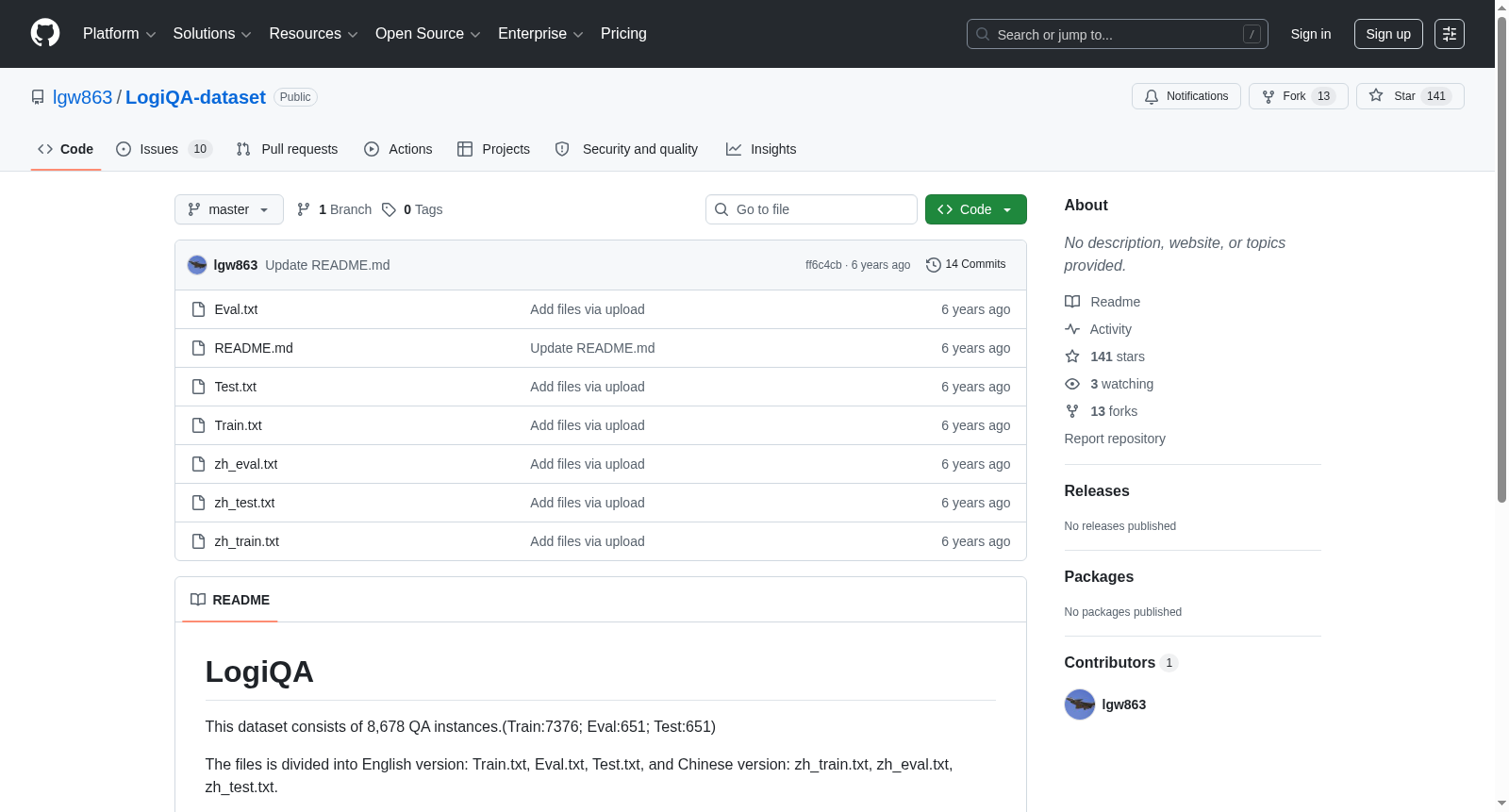This screenshot has height=812, width=1509.
Task: Open the command palette icon button
Action: click(x=1450, y=34)
